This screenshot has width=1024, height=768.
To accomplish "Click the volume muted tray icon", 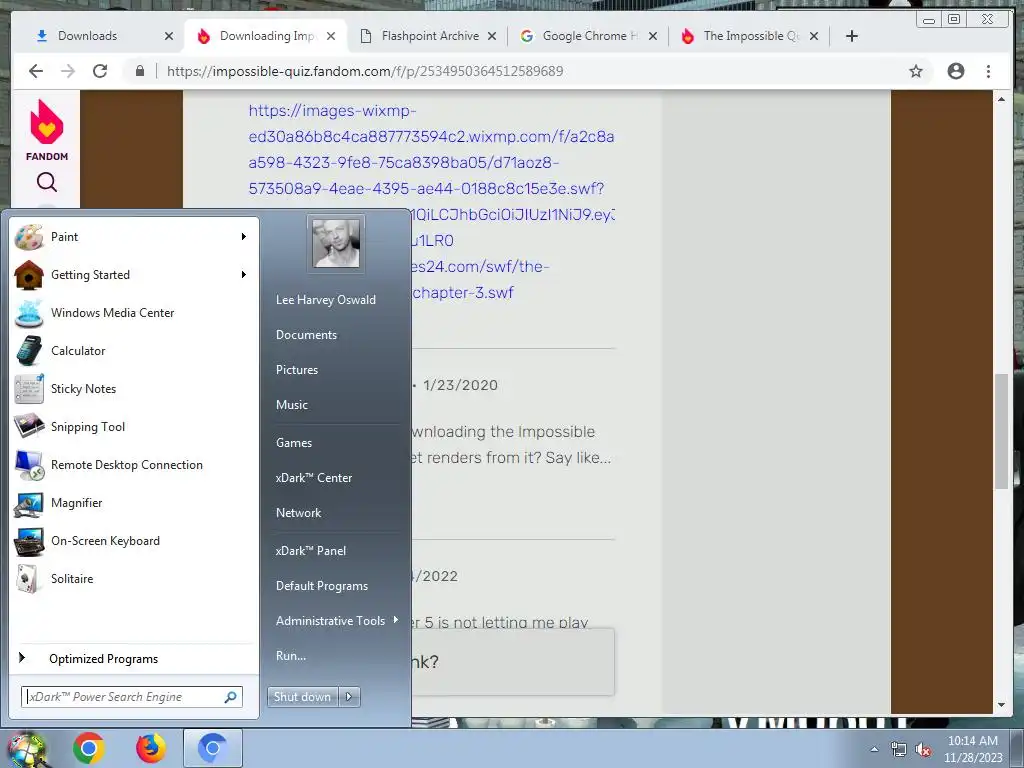I will (923, 750).
